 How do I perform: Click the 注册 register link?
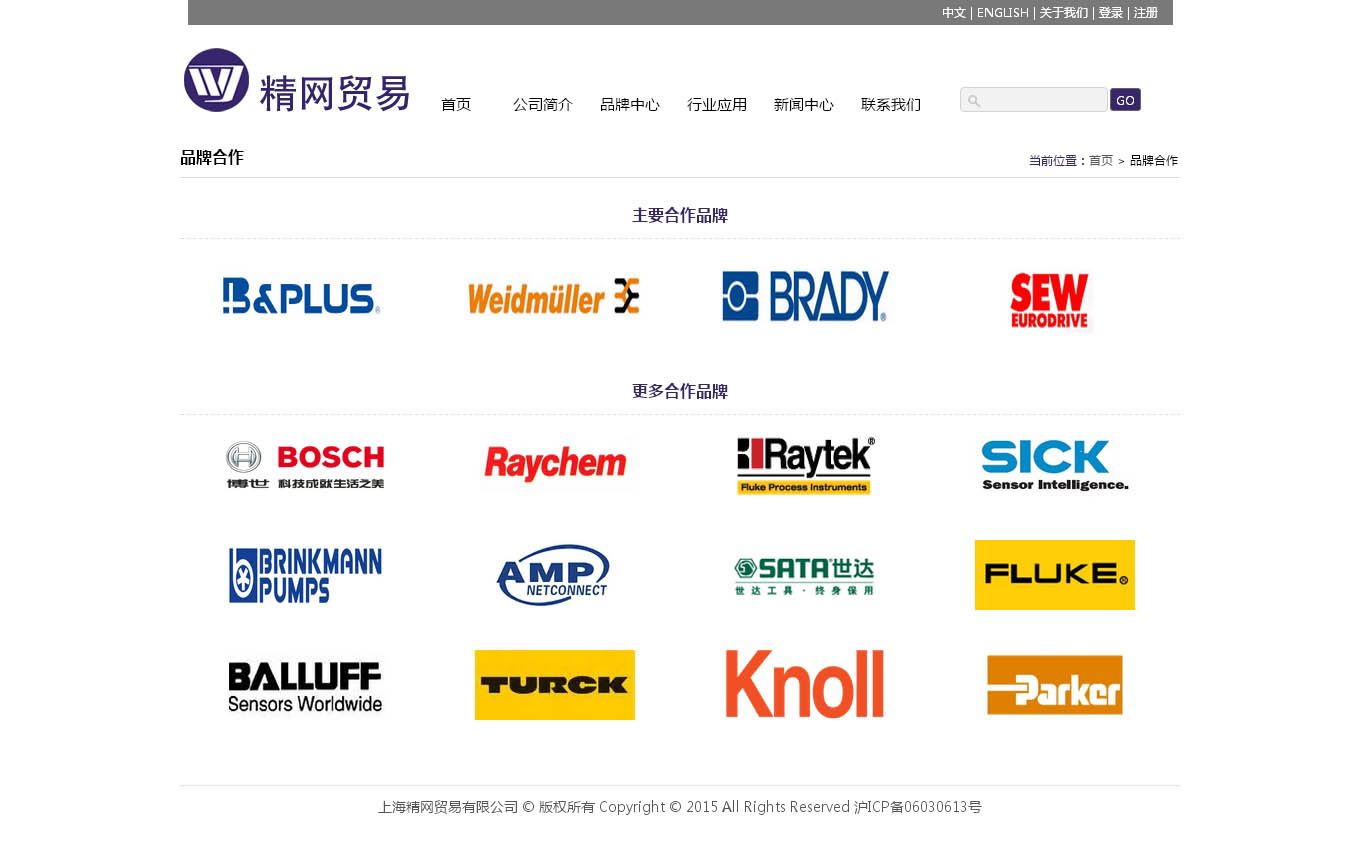[x=1146, y=13]
